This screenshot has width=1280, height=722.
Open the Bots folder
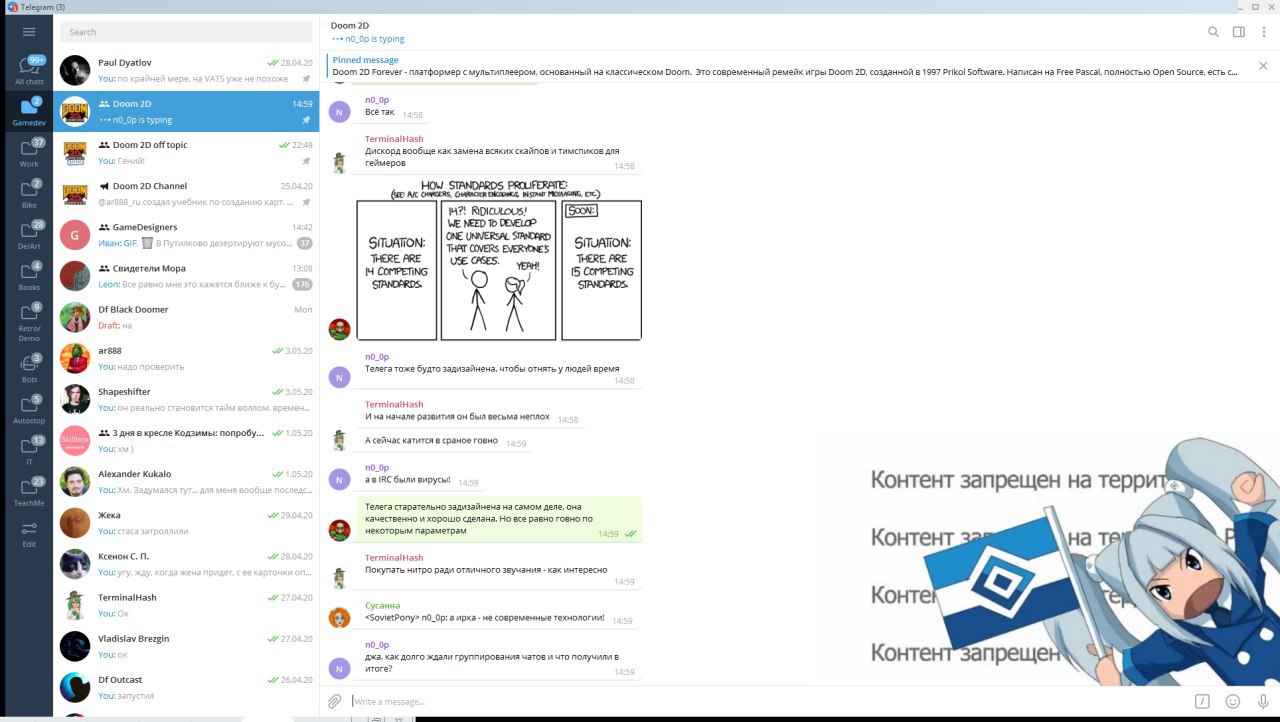tap(29, 368)
